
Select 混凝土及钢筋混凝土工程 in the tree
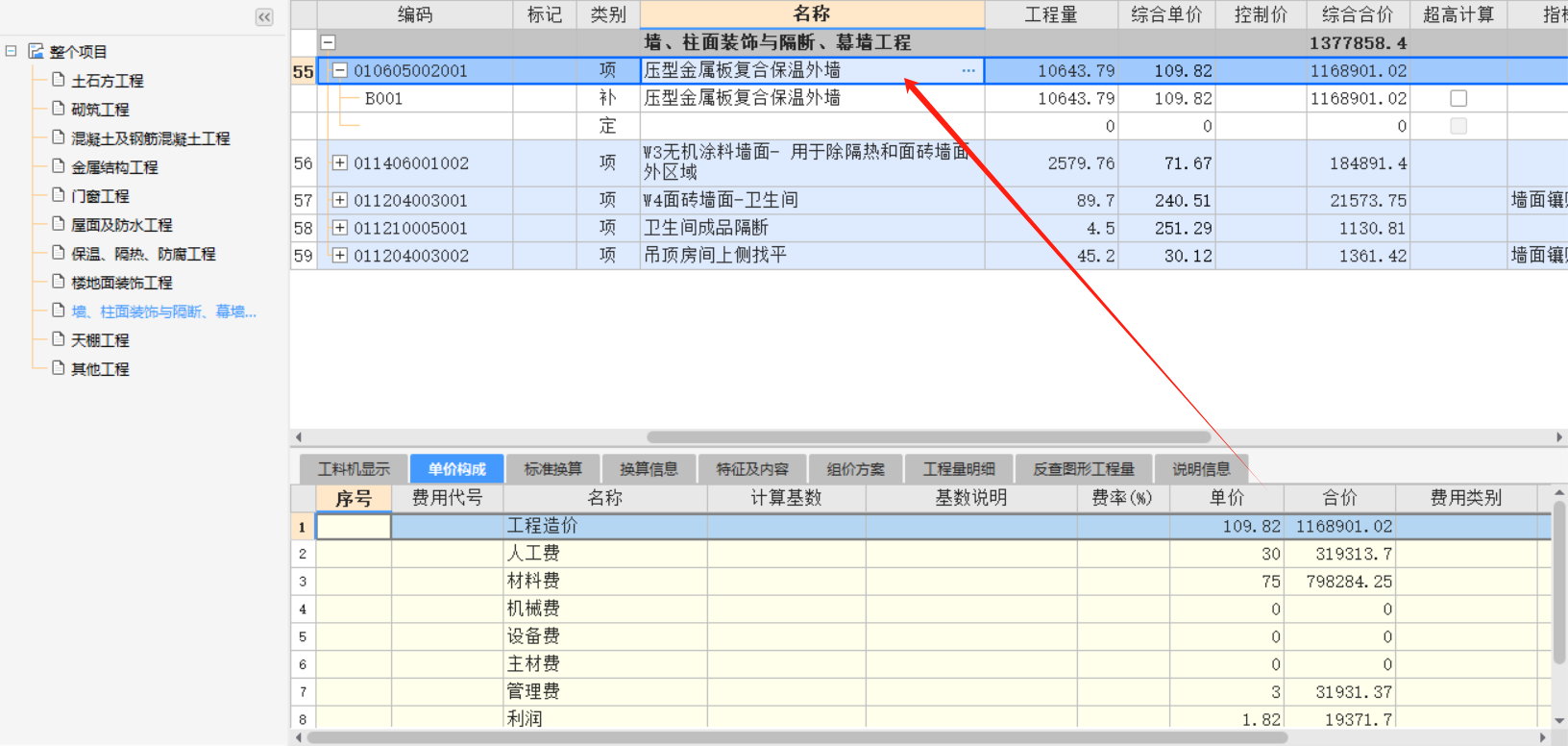pos(151,138)
